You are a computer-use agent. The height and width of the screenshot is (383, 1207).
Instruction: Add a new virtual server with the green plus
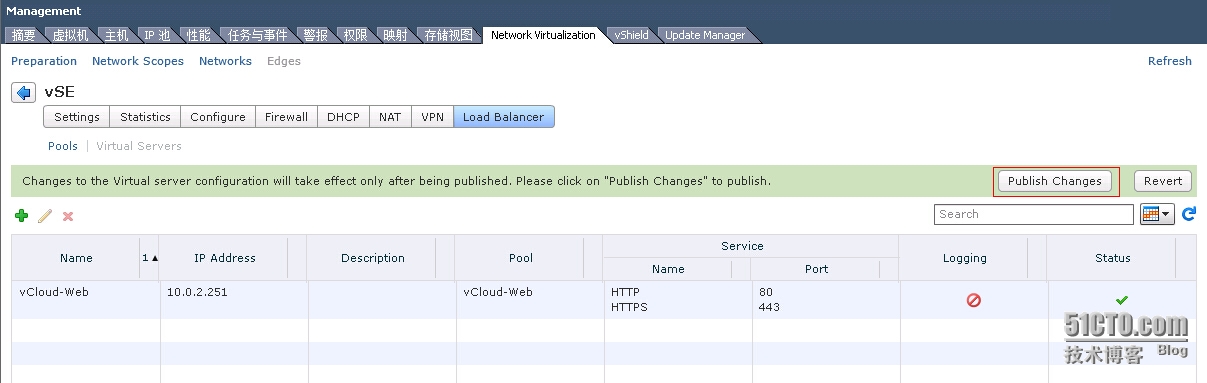coord(22,216)
